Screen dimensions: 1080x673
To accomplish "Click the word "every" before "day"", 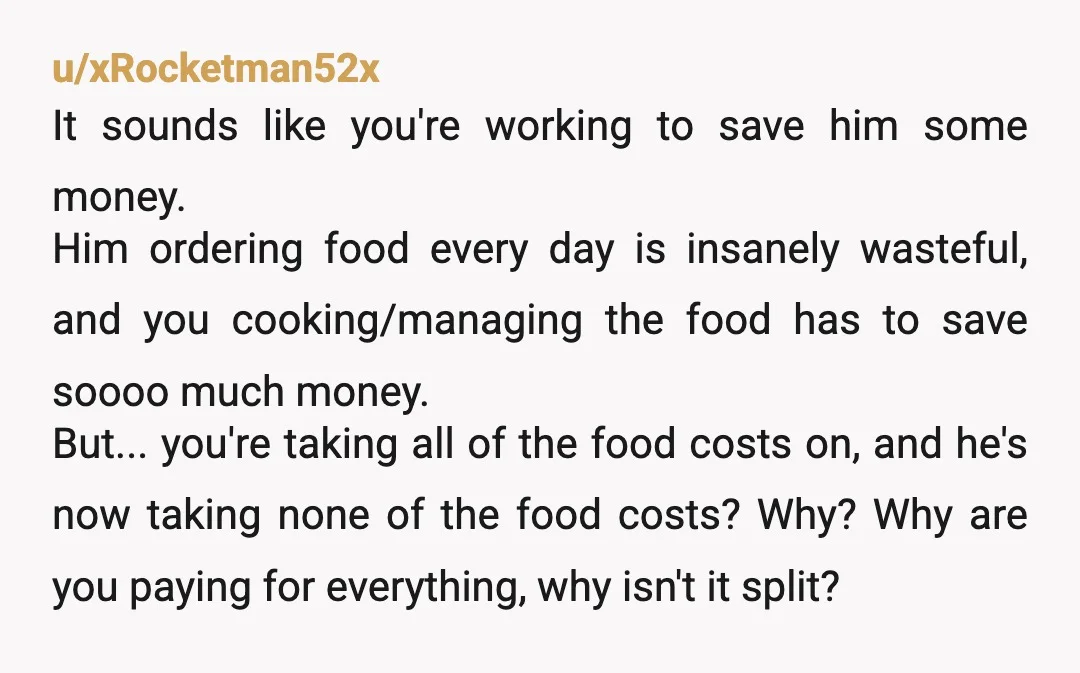I will click(479, 250).
